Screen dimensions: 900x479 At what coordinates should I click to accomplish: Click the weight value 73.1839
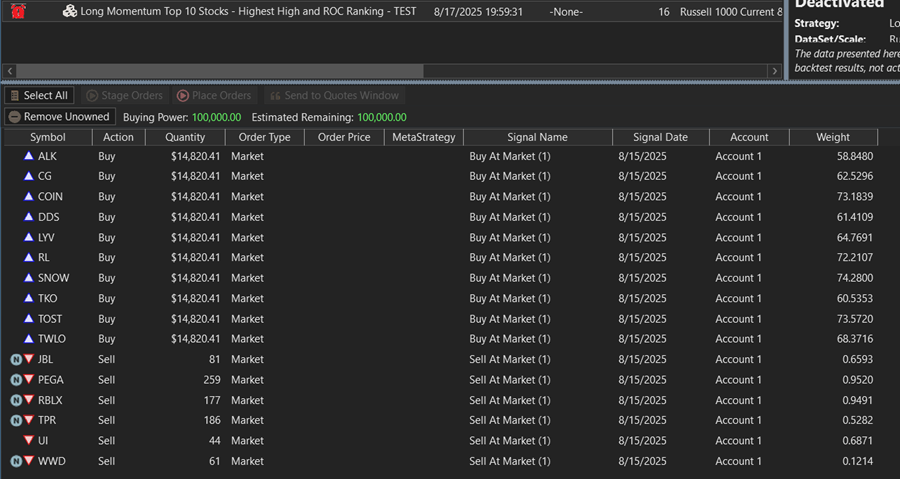coord(855,197)
